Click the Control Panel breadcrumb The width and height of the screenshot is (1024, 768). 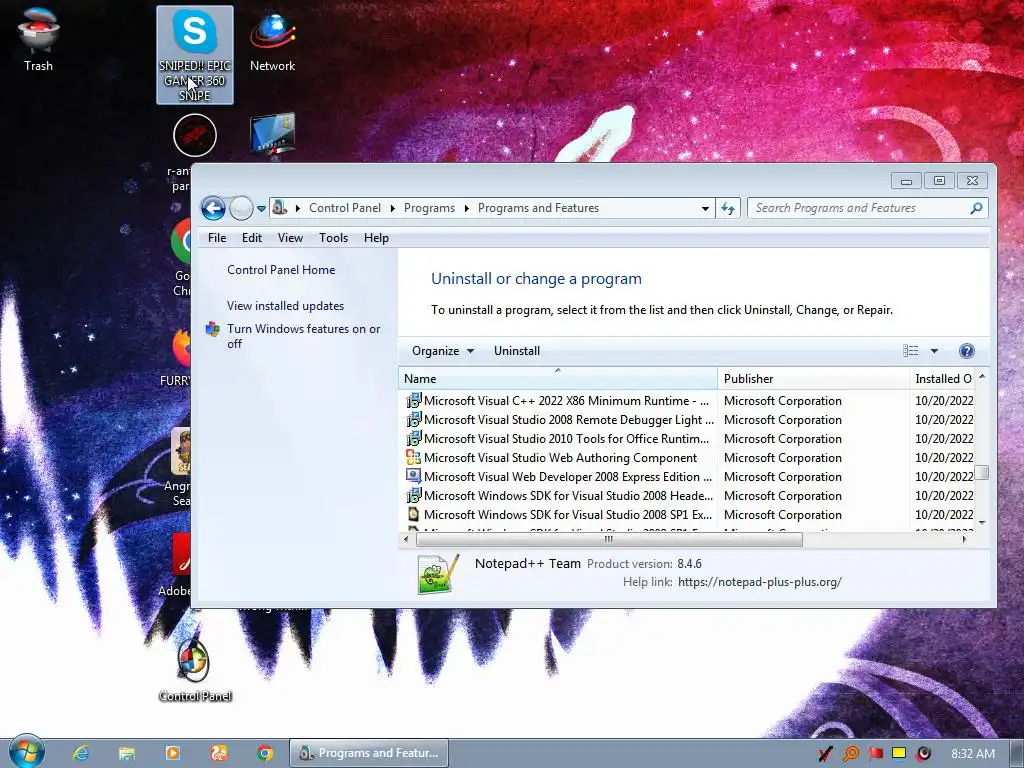tap(345, 208)
